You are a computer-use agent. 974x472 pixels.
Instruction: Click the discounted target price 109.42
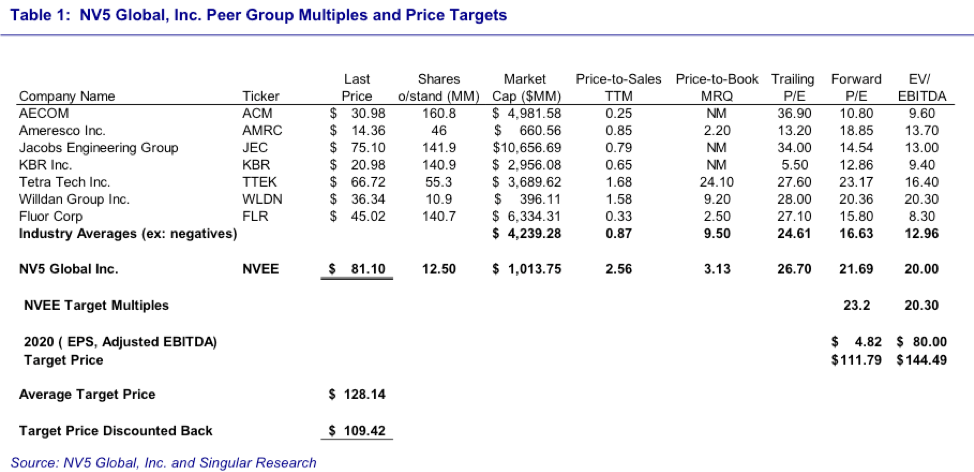pyautogui.click(x=357, y=431)
